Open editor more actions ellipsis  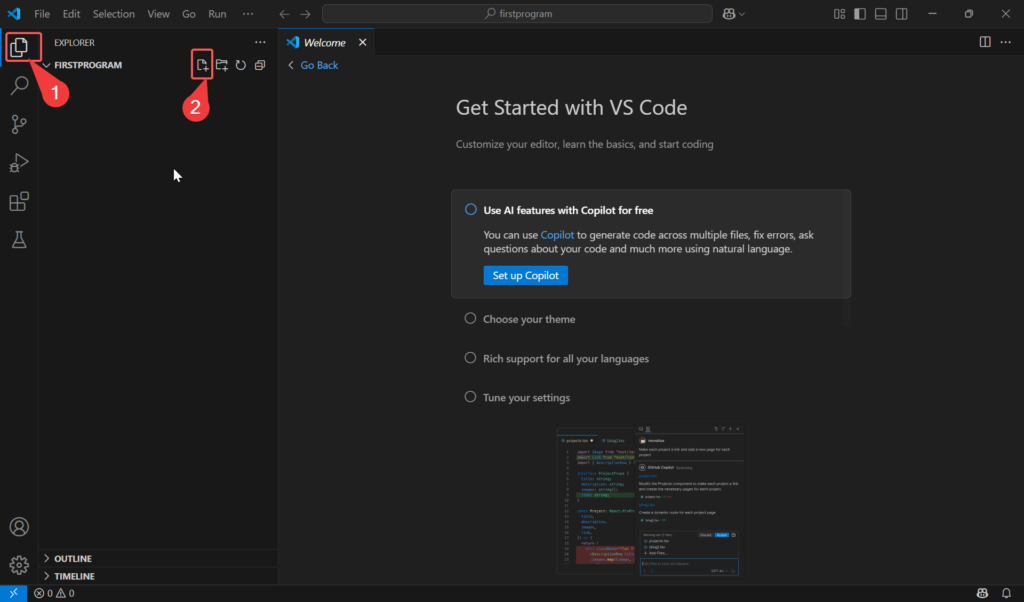(x=1006, y=42)
